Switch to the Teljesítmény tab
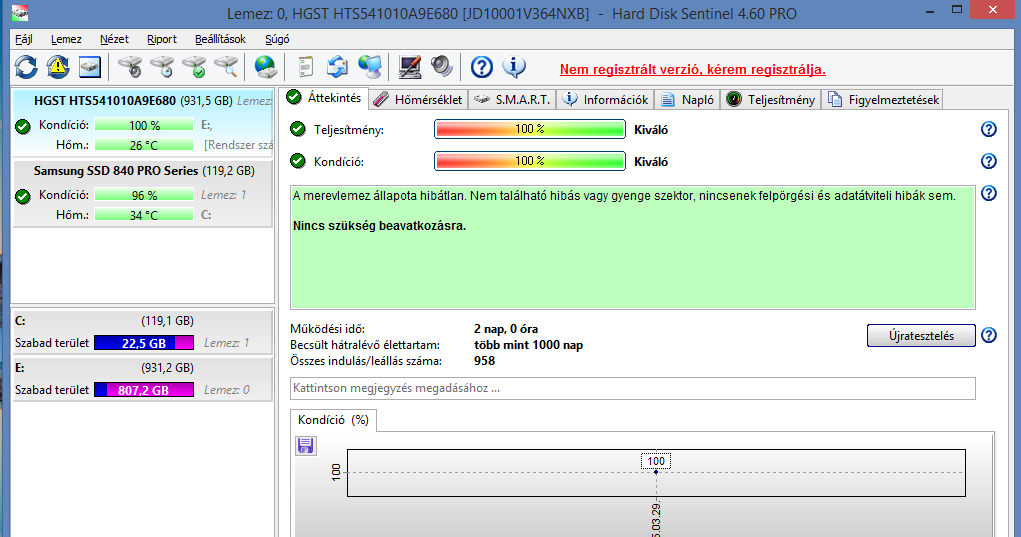1021x537 pixels. [x=771, y=100]
